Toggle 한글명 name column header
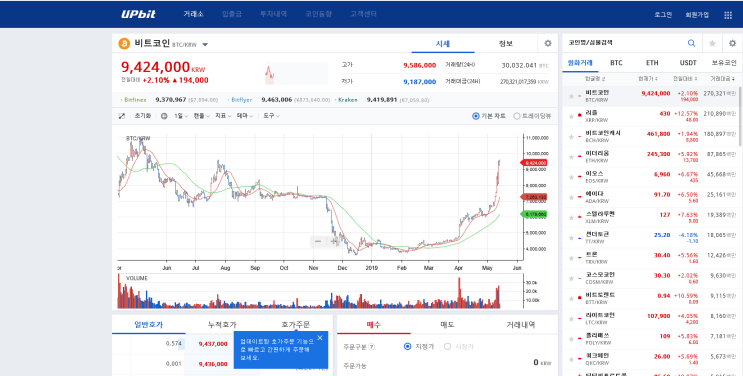Viewport: 743px width, 376px height. pyautogui.click(x=595, y=79)
